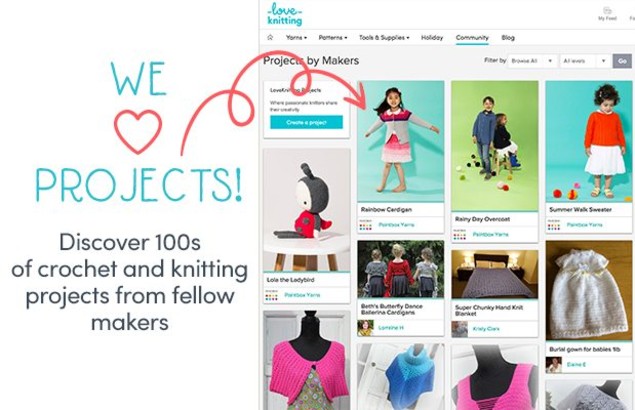Open the My Feed icon

pyautogui.click(x=607, y=11)
